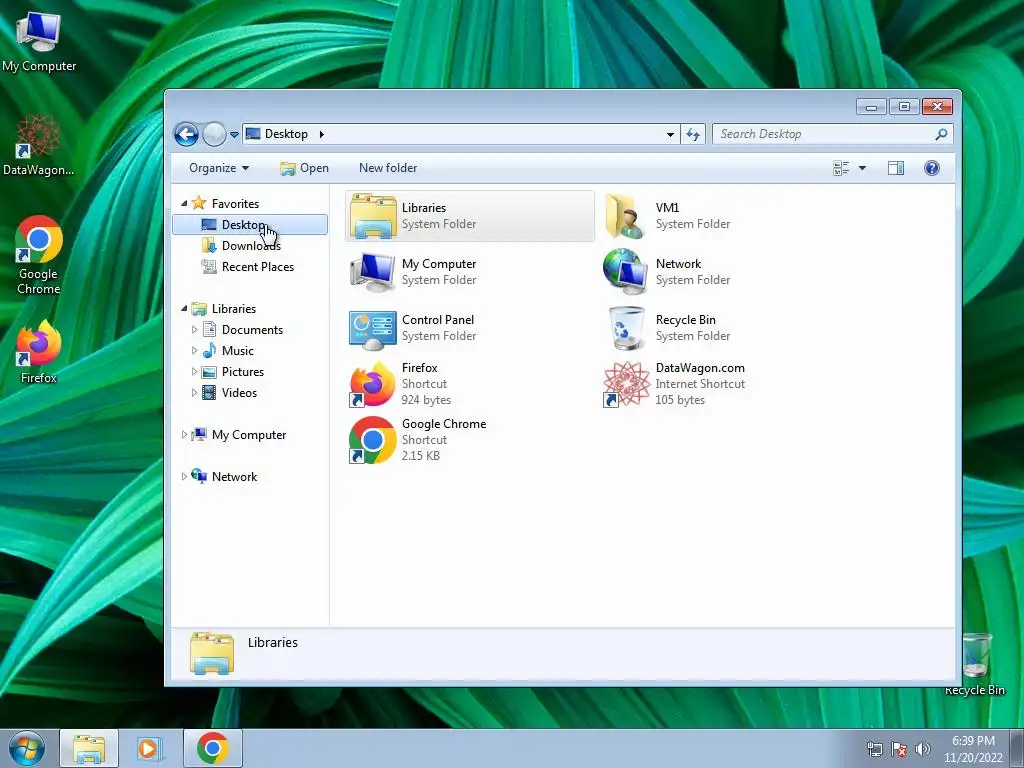
Task: Expand the Videos library node
Action: [194, 392]
